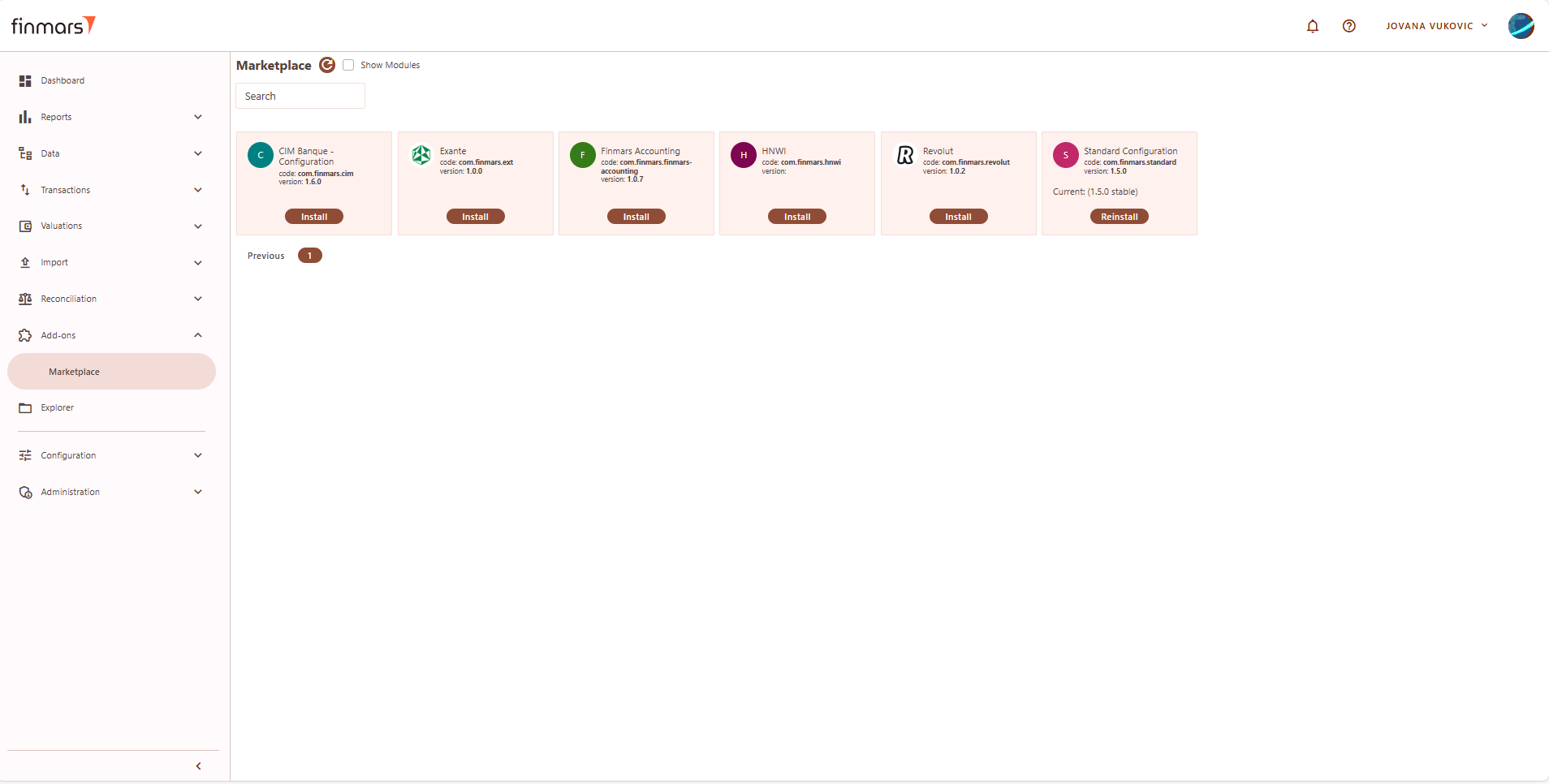Click the Dashboard grid icon
This screenshot has height=784, width=1549.
click(25, 80)
